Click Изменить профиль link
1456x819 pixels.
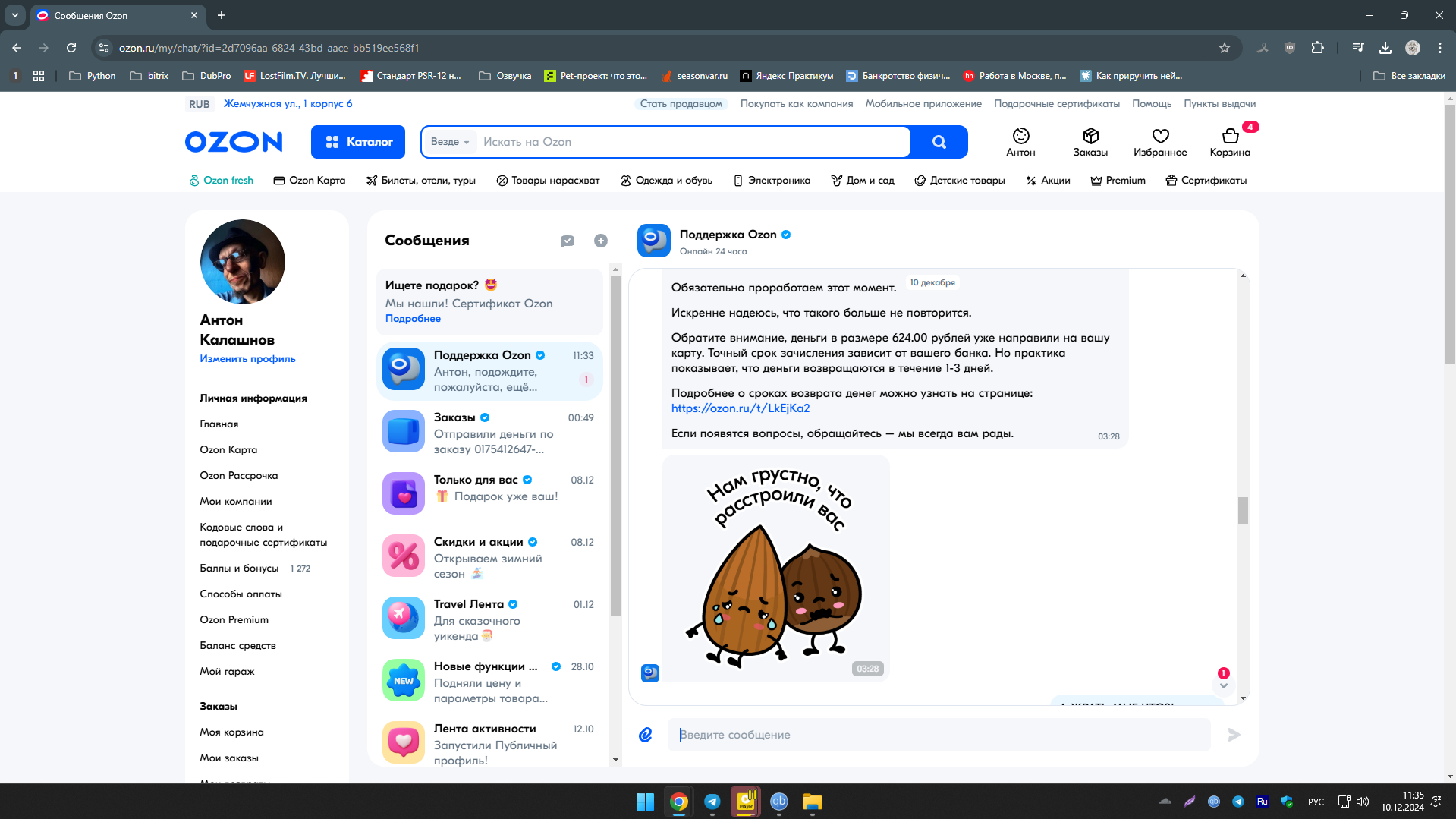point(247,359)
